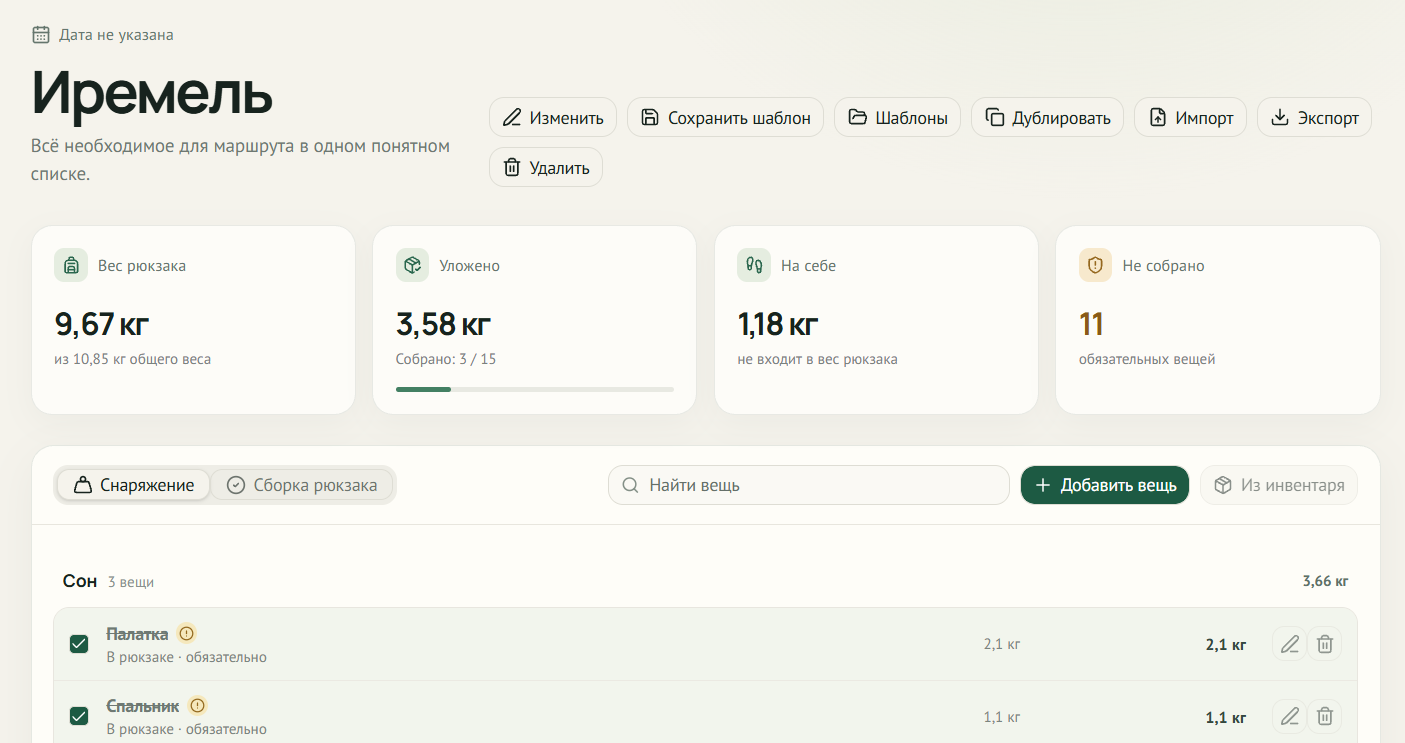1405x743 pixels.
Task: Switch to the Сборка рюкзака tab
Action: pos(302,485)
